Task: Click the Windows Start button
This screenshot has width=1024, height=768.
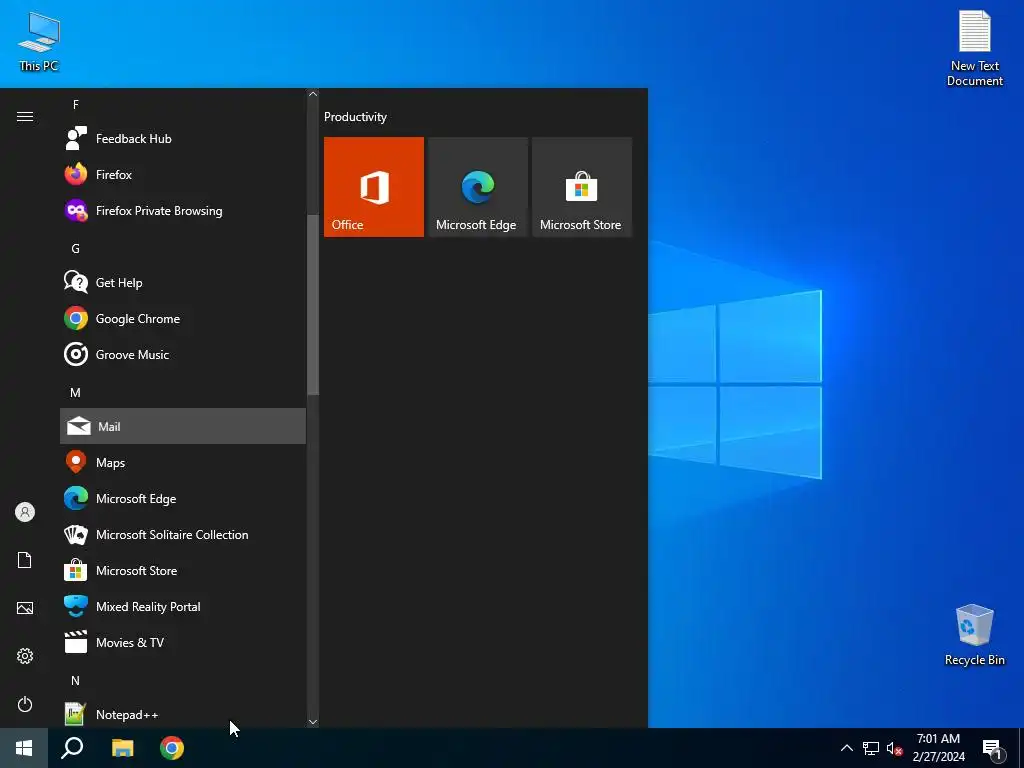Action: (24, 748)
